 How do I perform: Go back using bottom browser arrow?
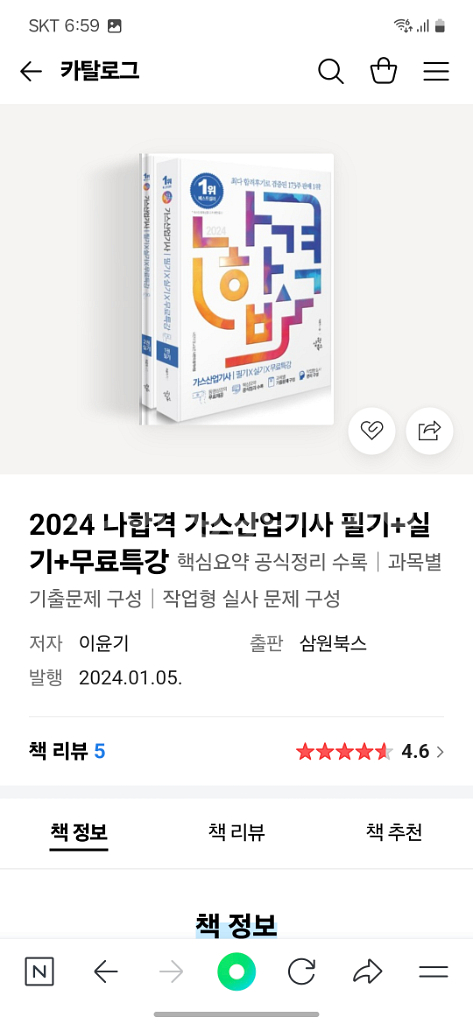pyautogui.click(x=106, y=972)
